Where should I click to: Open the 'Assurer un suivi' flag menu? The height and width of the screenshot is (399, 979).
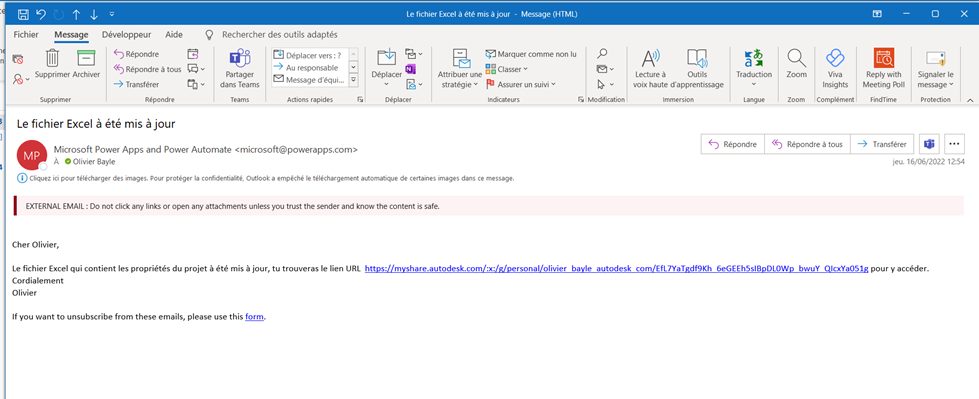(521, 84)
